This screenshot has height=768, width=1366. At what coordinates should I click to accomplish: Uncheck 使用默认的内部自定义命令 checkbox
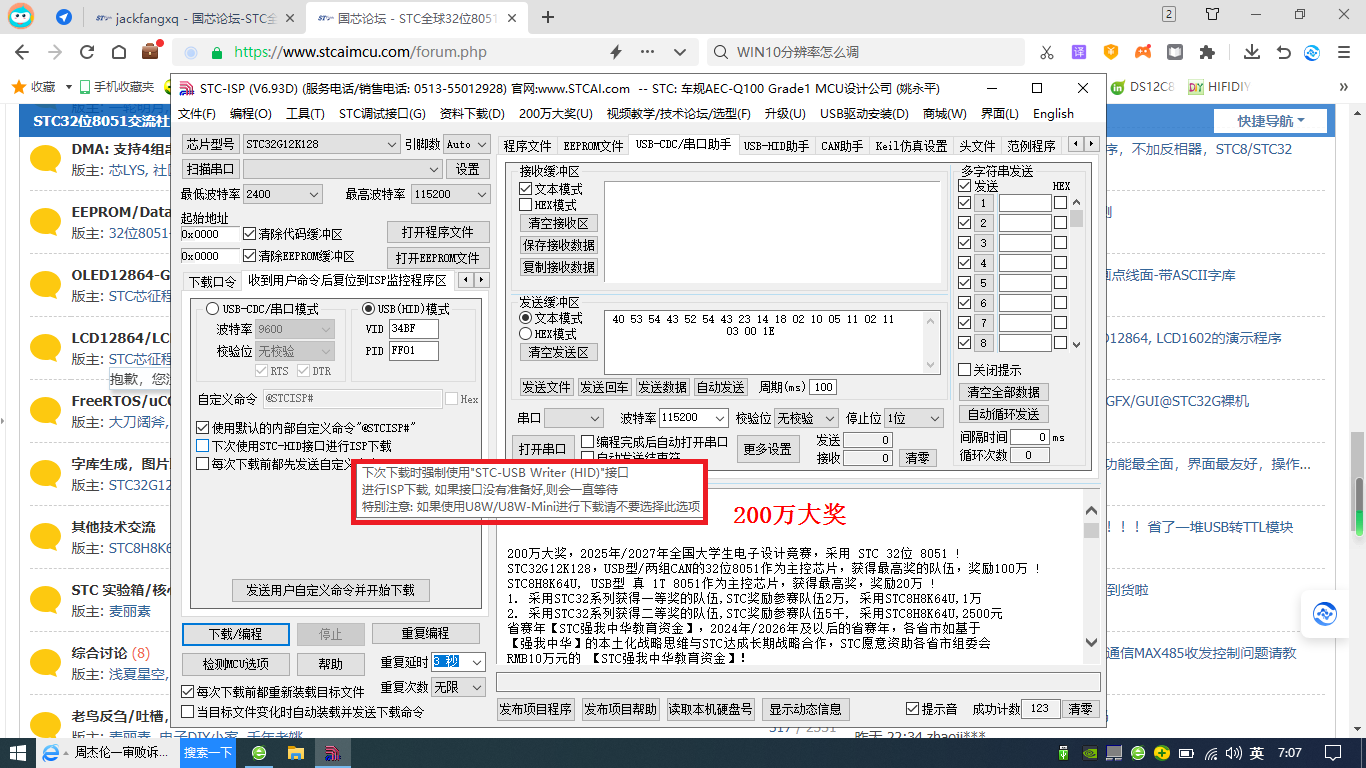(203, 428)
